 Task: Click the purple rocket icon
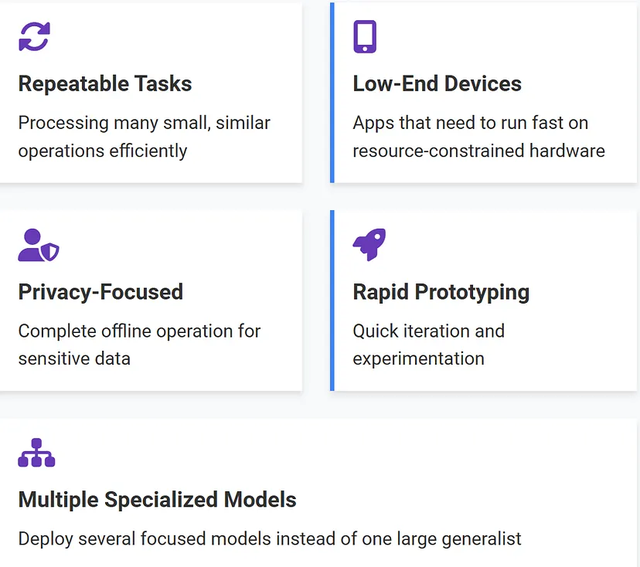(369, 244)
